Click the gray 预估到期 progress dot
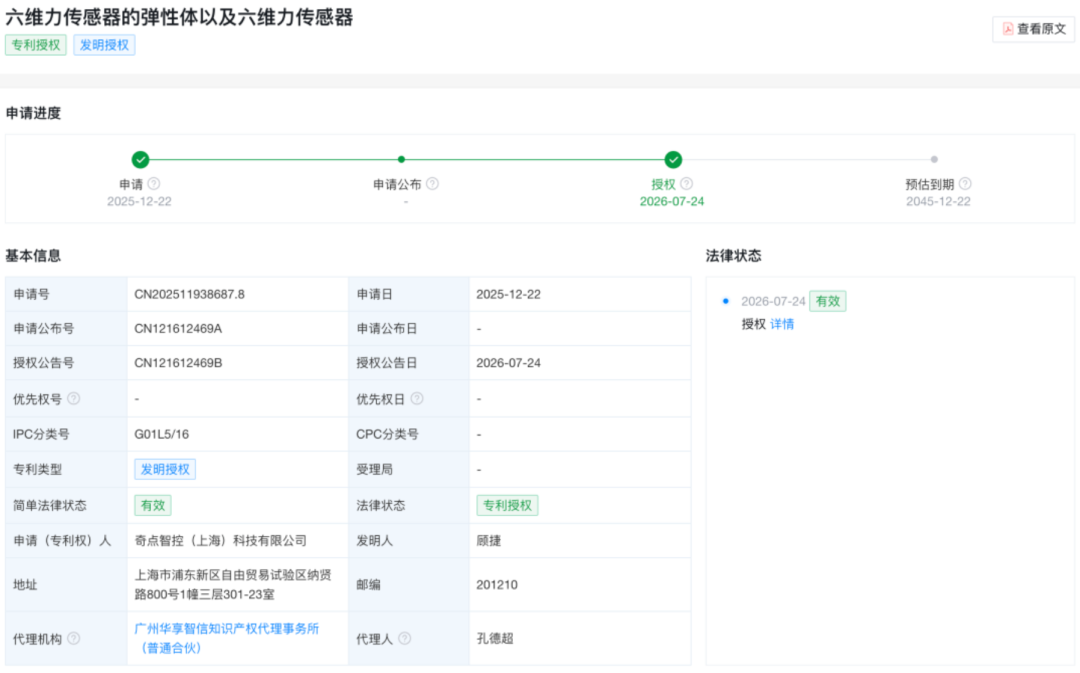Image resolution: width=1080 pixels, height=673 pixels. click(x=934, y=160)
